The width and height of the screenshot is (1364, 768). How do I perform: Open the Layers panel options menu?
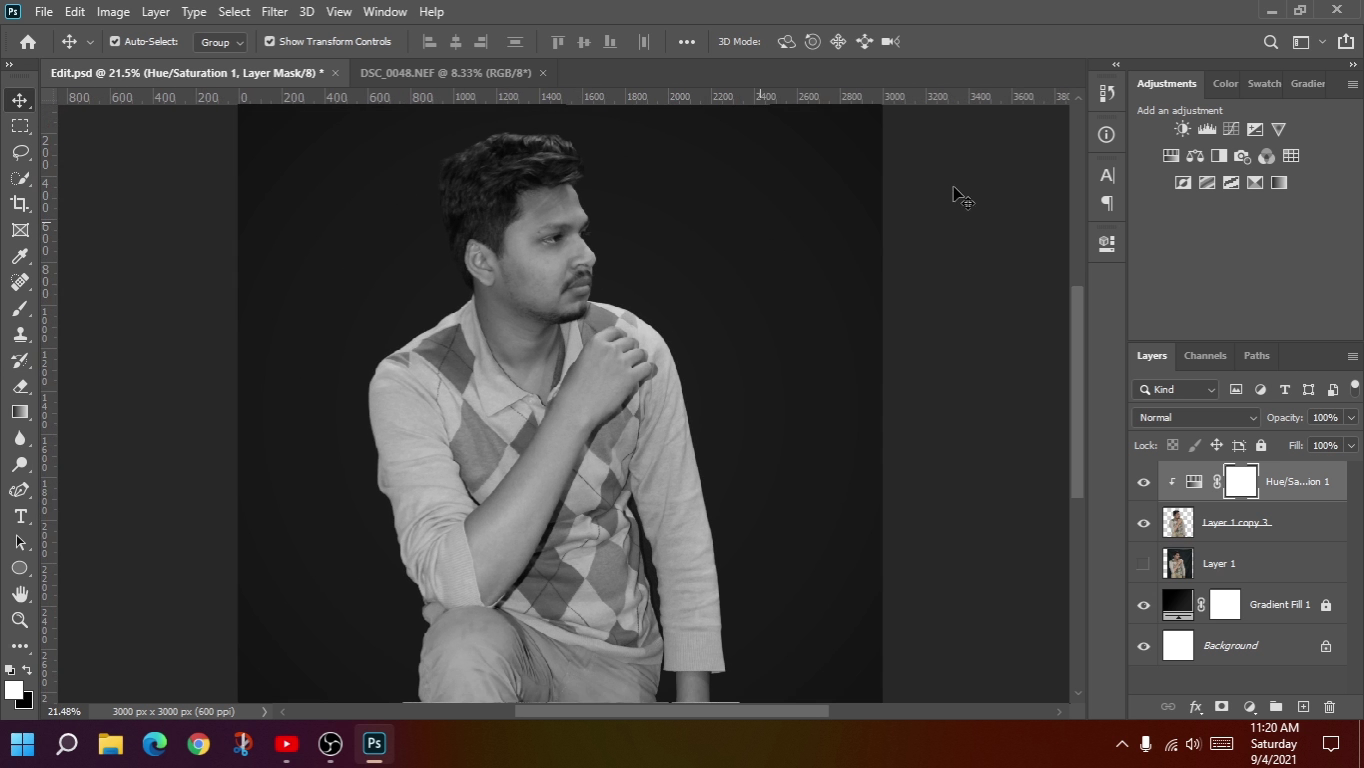1352,356
